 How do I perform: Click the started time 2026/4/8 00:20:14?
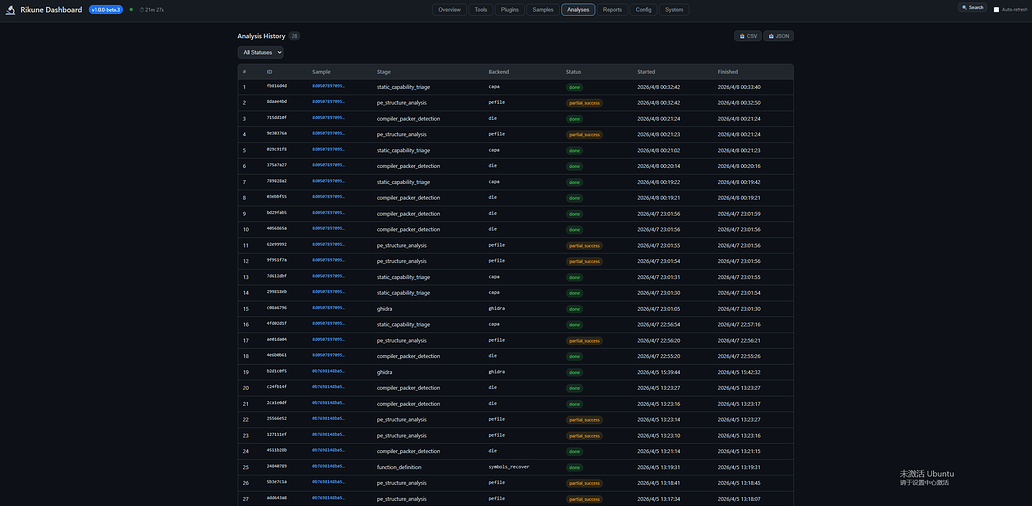pyautogui.click(x=659, y=166)
